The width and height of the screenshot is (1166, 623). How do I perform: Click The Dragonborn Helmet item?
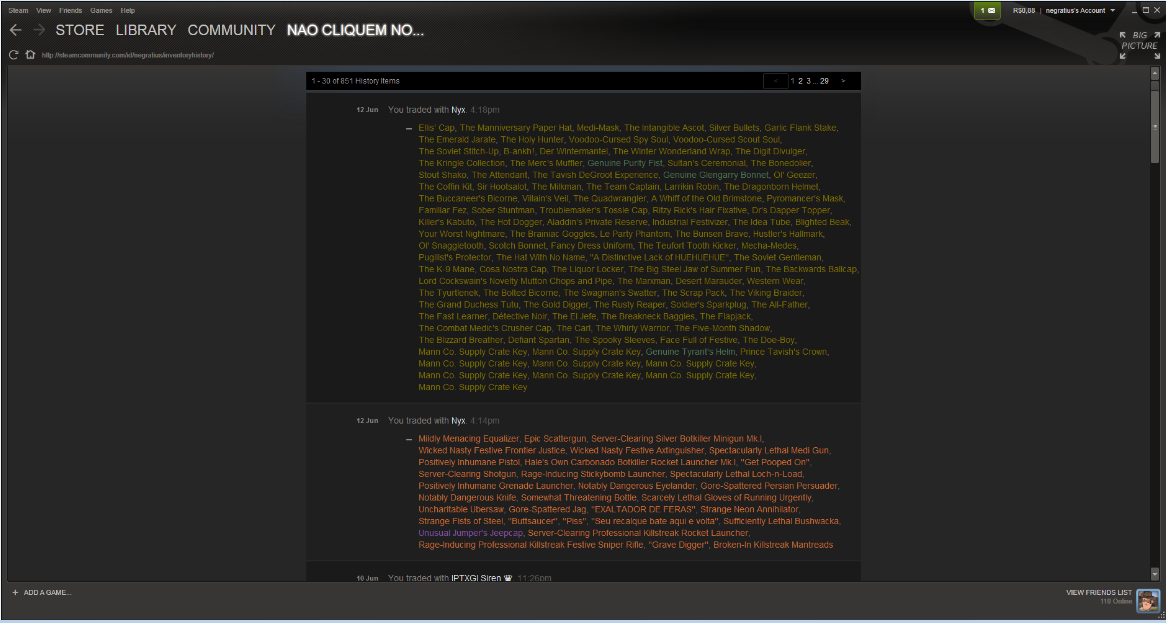tap(770, 187)
